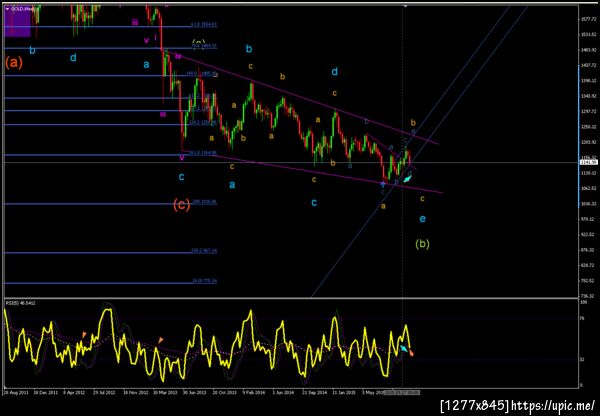Open the GOLD,Weekly chart menu triangle
The height and width of the screenshot is (416, 600).
pos(8,8)
